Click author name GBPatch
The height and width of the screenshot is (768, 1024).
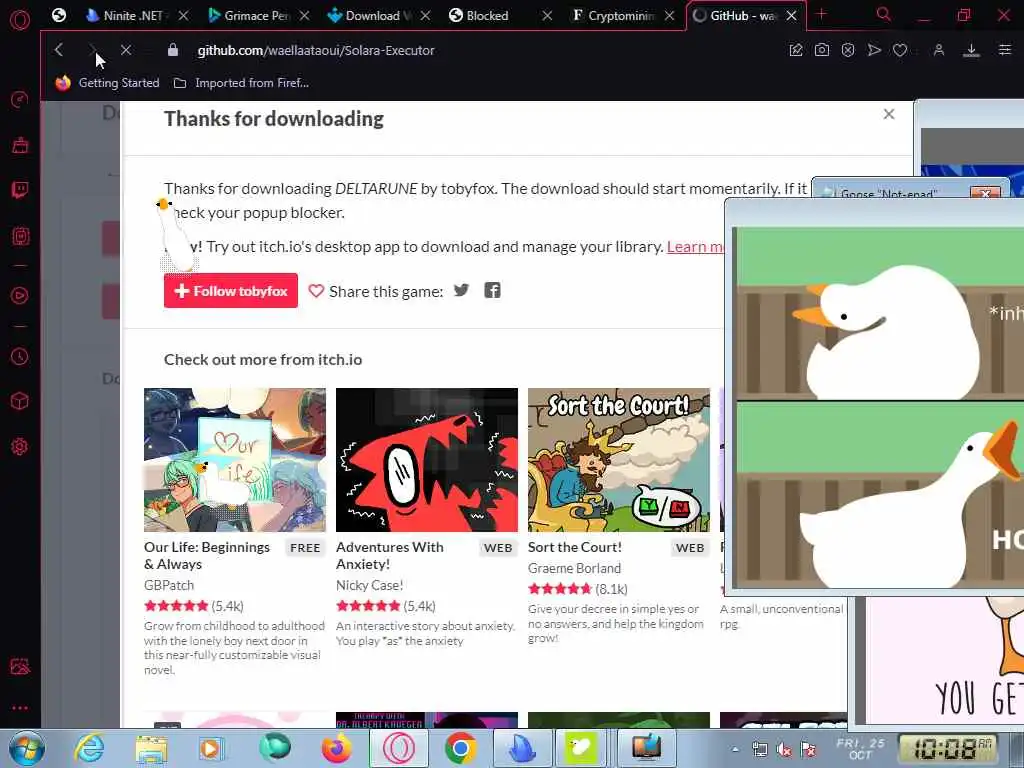(168, 585)
